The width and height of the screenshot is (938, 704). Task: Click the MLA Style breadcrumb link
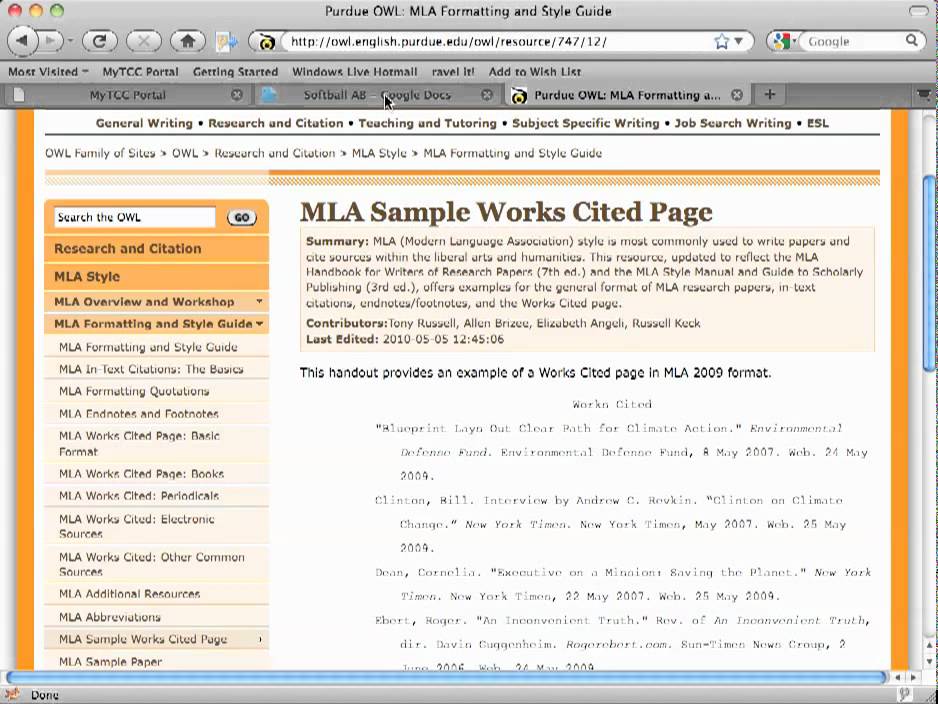click(x=379, y=153)
